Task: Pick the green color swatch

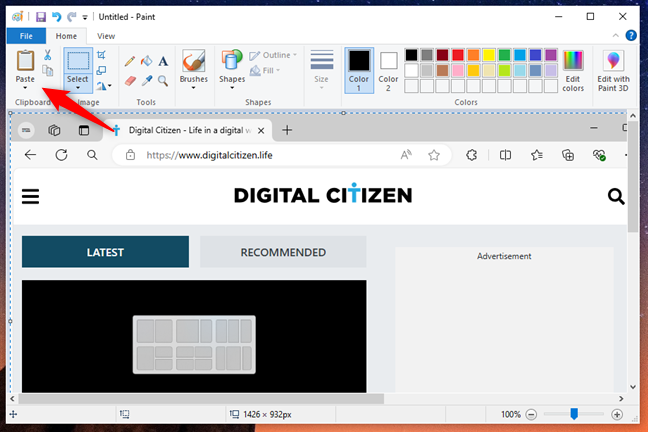Action: click(x=504, y=55)
